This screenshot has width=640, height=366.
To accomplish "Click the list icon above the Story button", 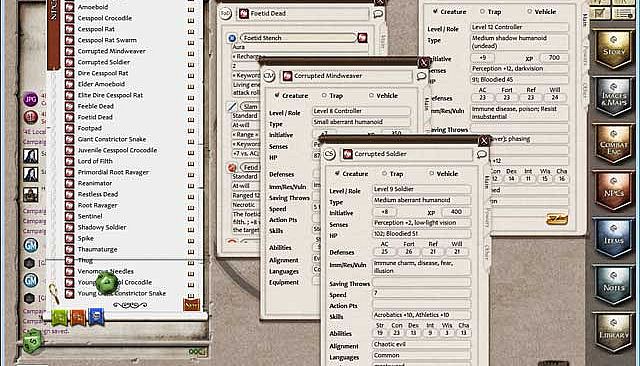I will pyautogui.click(x=623, y=13).
